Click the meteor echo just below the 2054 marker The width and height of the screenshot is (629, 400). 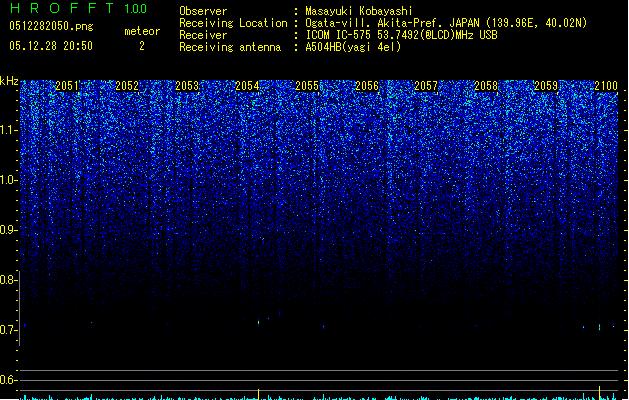point(258,322)
